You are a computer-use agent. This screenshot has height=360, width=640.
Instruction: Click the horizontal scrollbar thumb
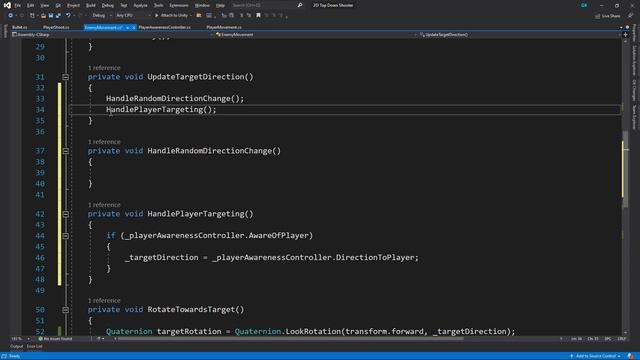pos(291,339)
